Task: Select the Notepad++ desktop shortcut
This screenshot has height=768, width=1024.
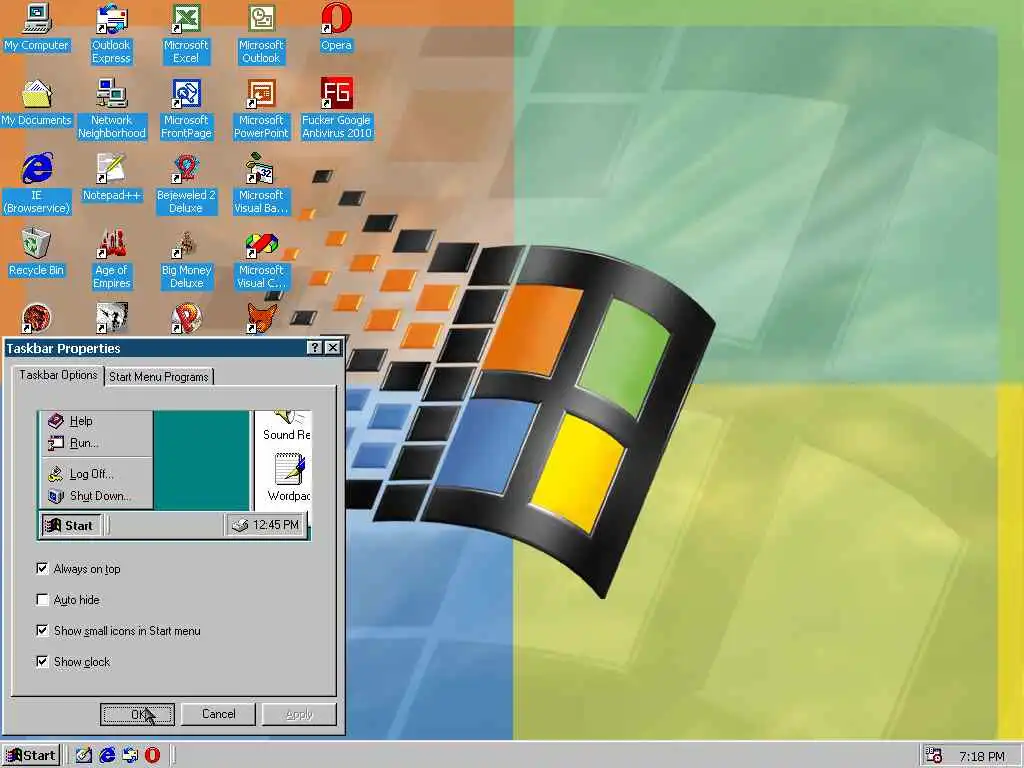Action: point(111,178)
